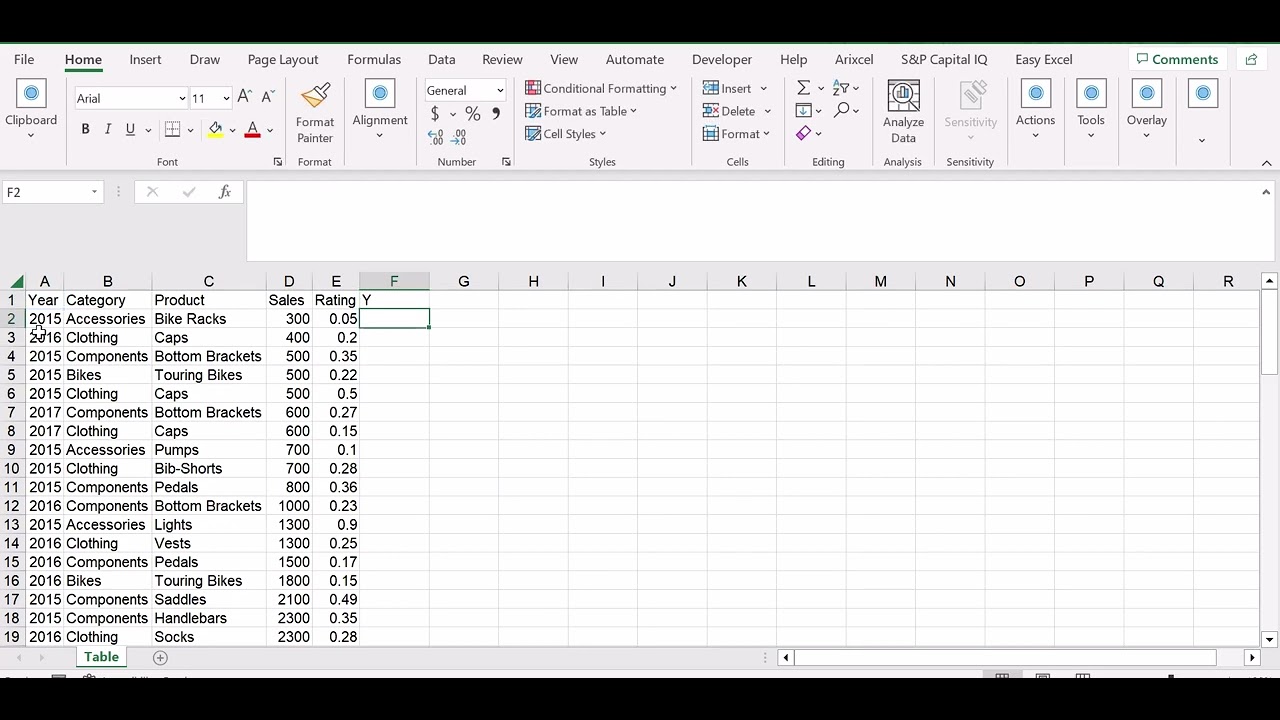
Task: Click Insert cells button
Action: click(x=728, y=88)
